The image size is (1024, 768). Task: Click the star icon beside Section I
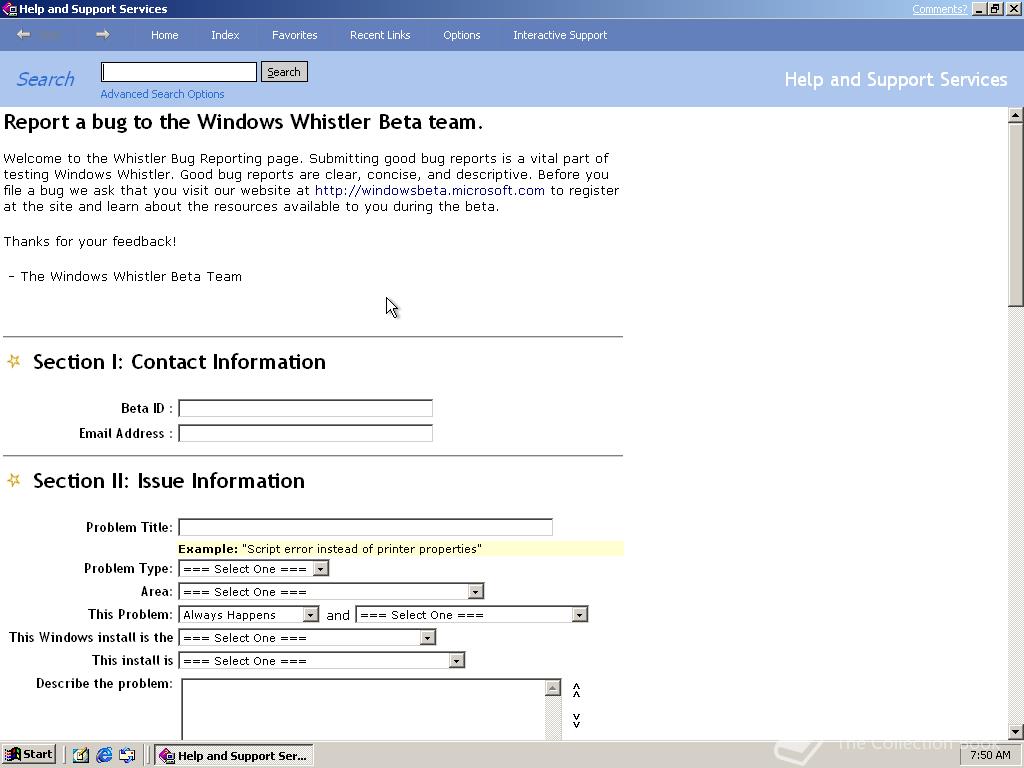coord(14,361)
